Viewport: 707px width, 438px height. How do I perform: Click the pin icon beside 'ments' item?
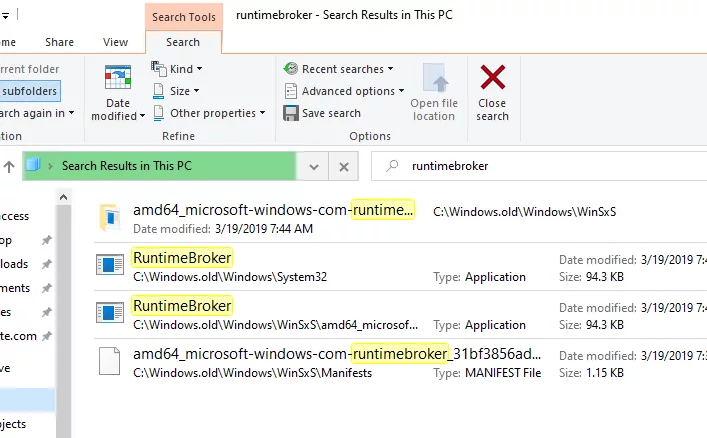(46, 288)
